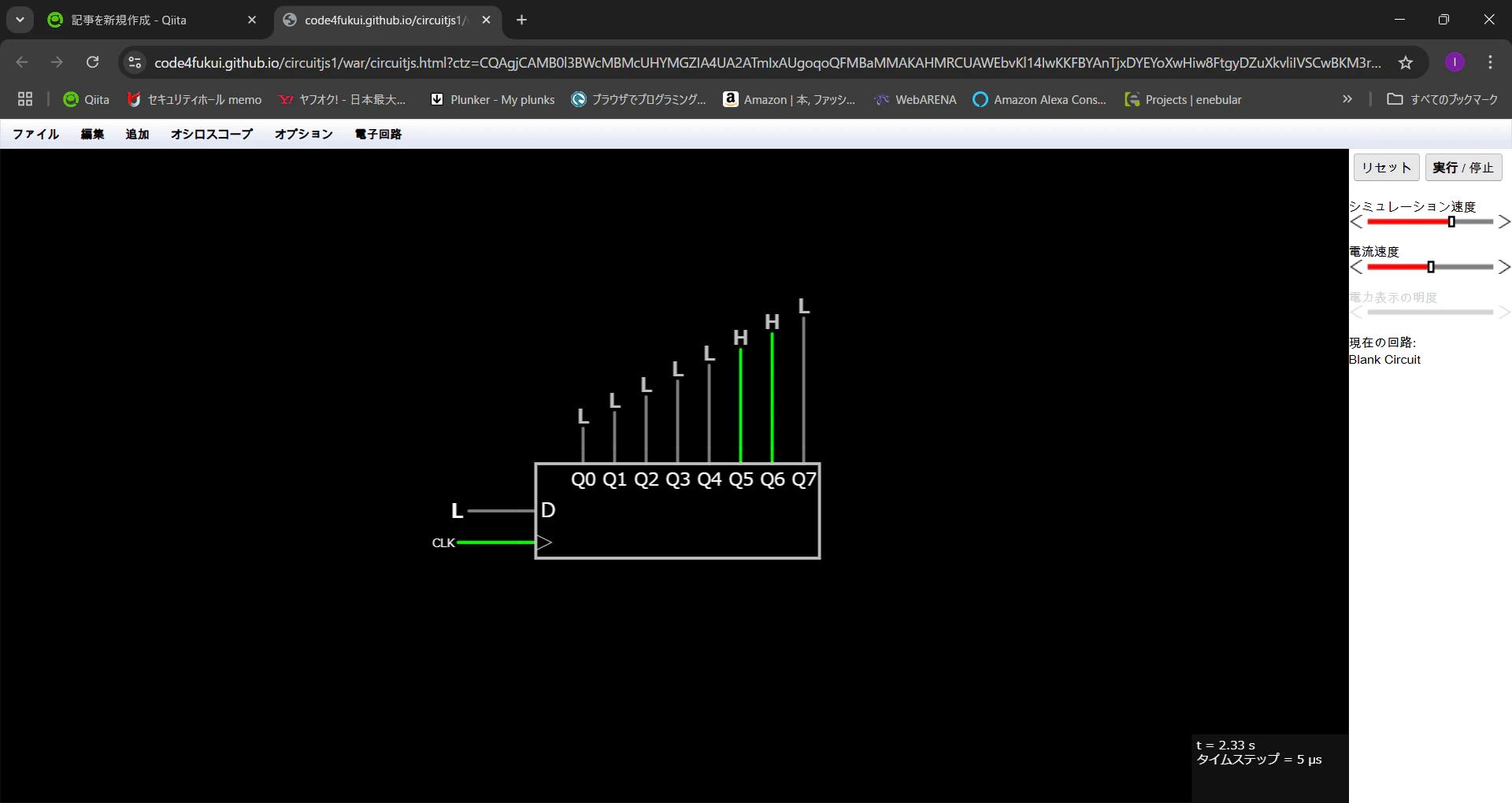Expand the hidden bookmarks chevron
Image resolution: width=1512 pixels, height=803 pixels.
coord(1347,99)
